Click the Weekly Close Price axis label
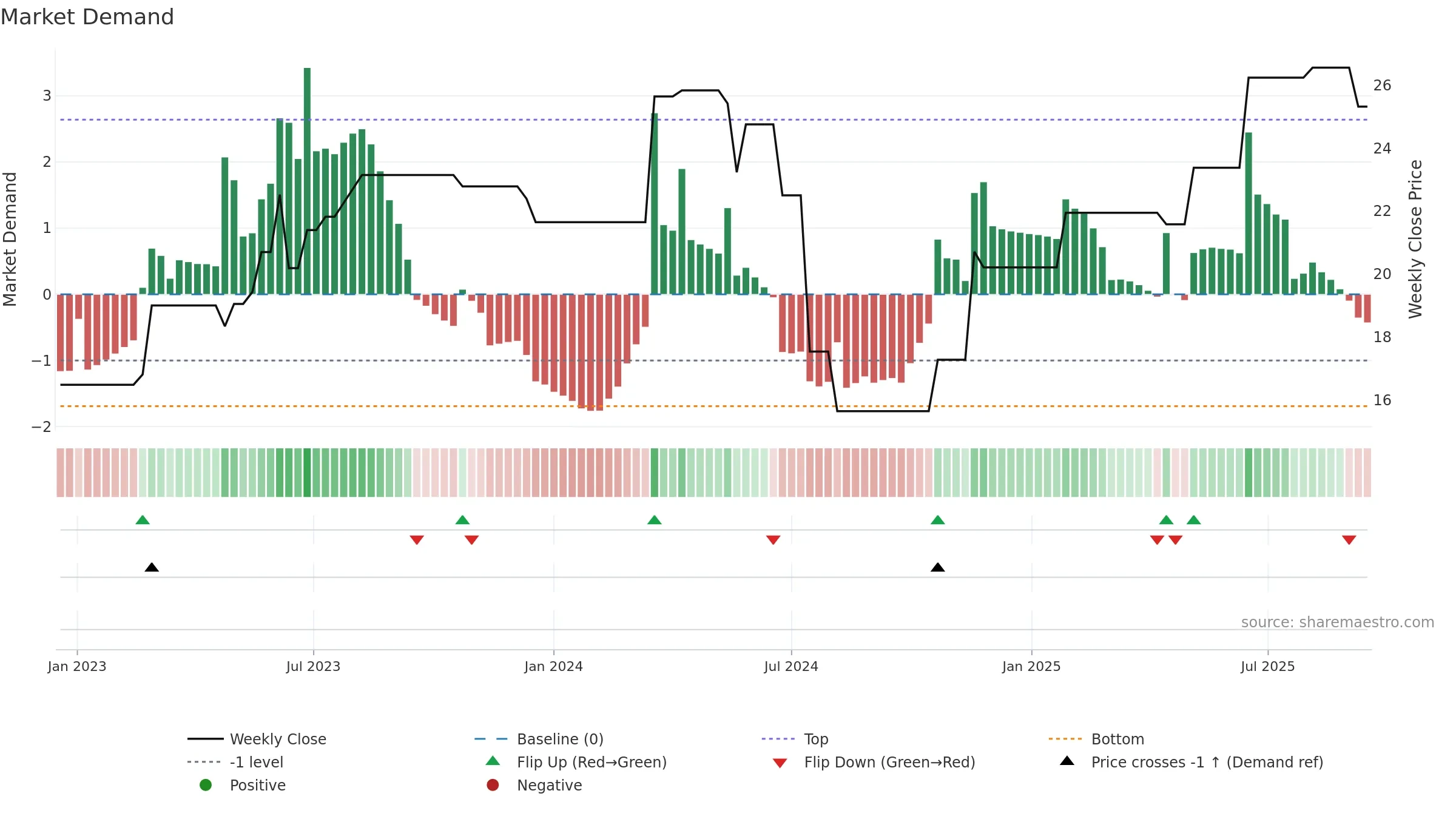 point(1415,239)
